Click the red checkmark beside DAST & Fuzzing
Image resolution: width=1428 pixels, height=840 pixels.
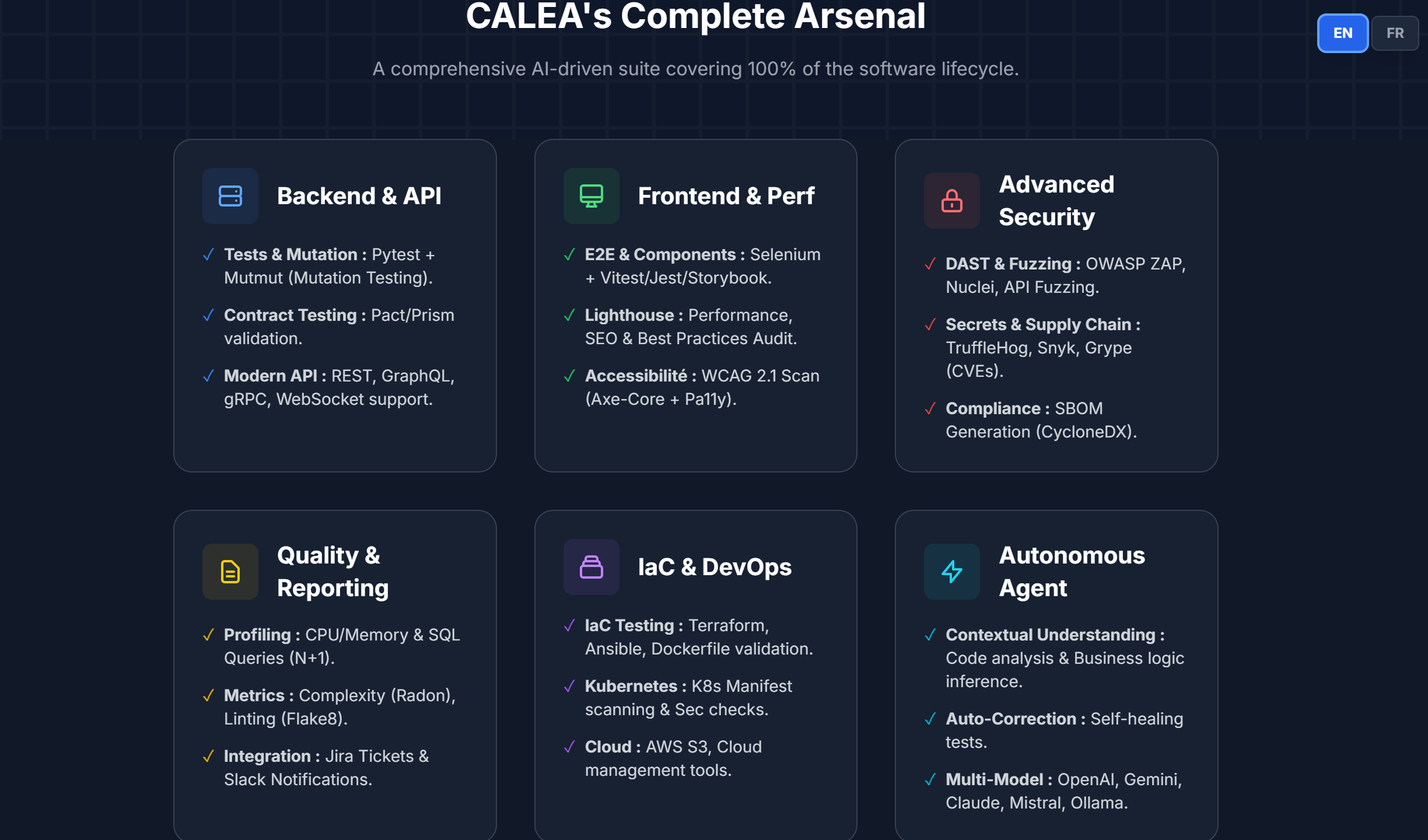tap(930, 264)
